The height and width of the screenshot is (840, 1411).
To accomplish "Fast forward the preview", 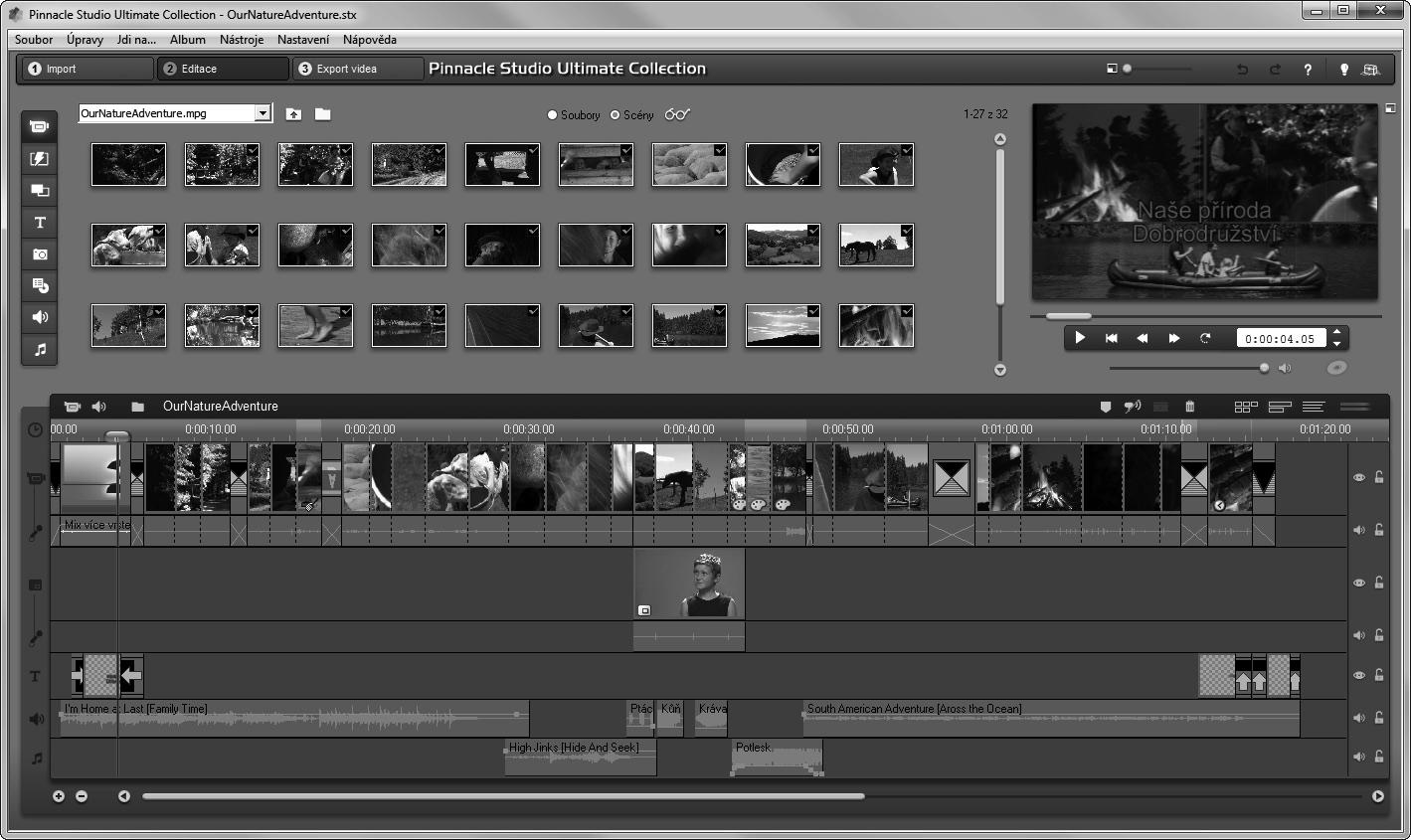I will click(1174, 338).
